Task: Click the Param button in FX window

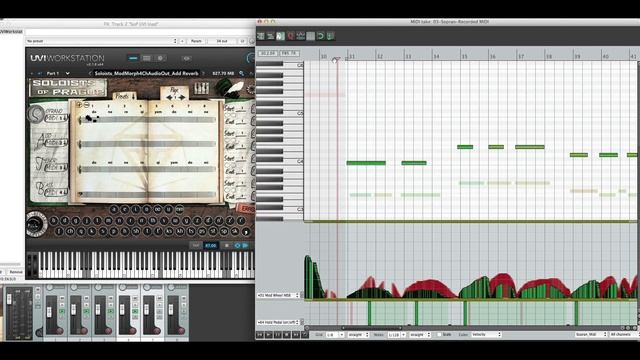Action: pos(196,41)
